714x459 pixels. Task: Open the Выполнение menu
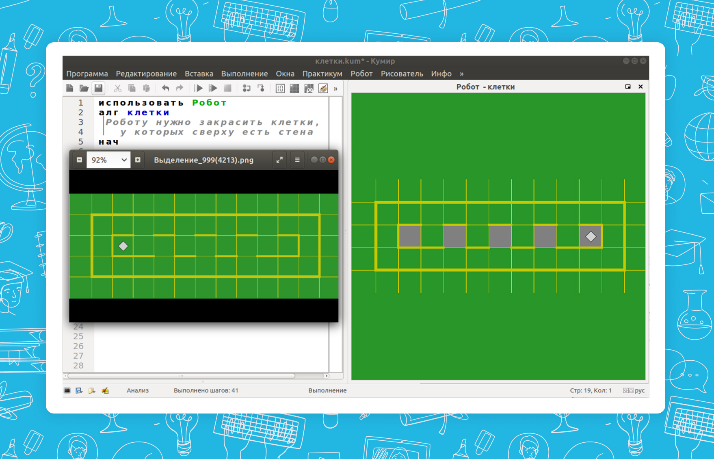pos(244,74)
